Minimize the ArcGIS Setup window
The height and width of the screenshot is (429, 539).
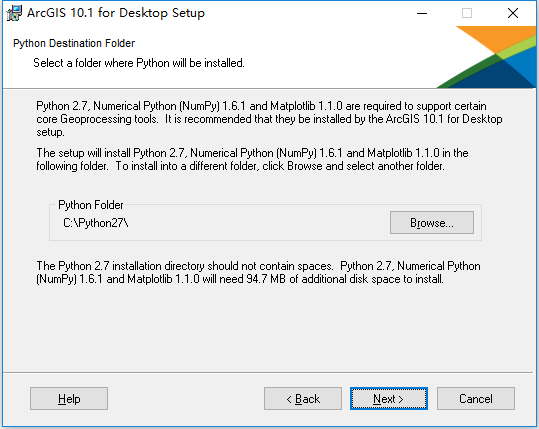click(x=422, y=13)
